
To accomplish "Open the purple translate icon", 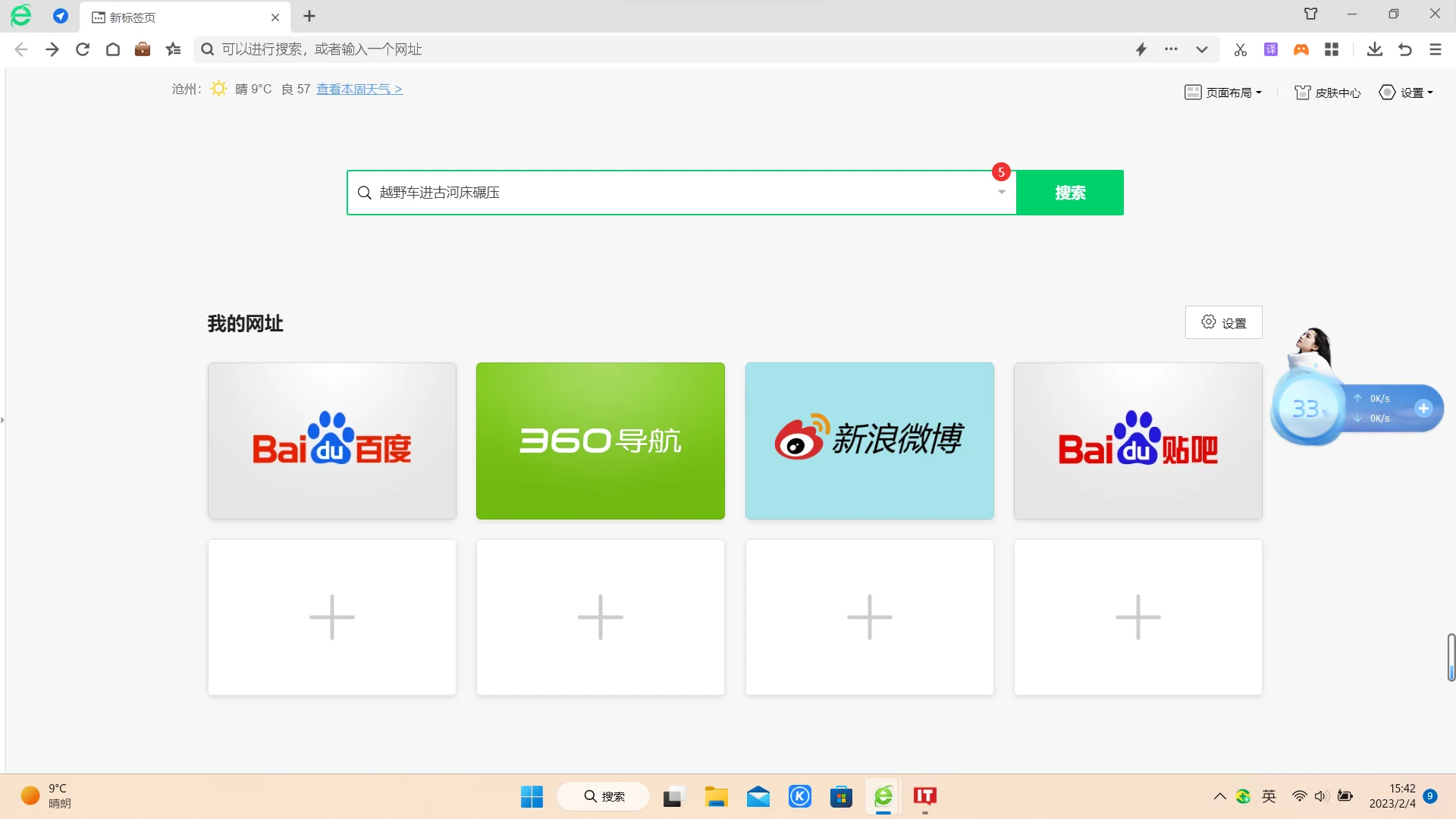I will [x=1271, y=49].
